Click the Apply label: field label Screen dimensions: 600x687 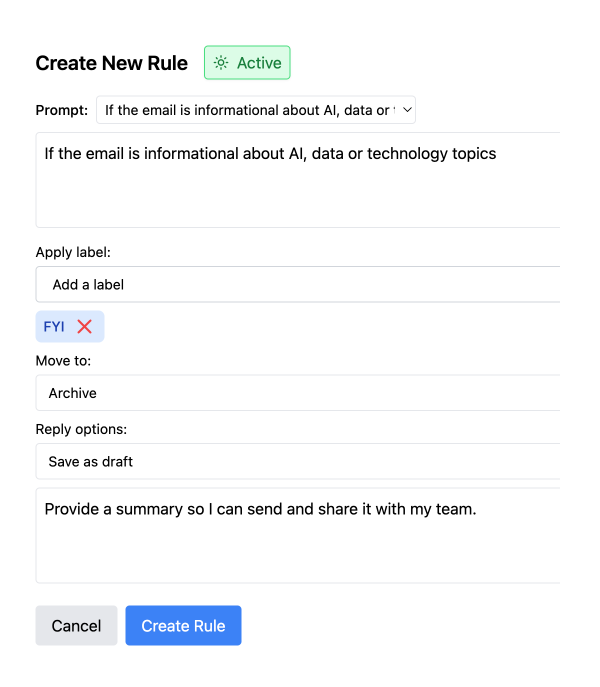[73, 252]
